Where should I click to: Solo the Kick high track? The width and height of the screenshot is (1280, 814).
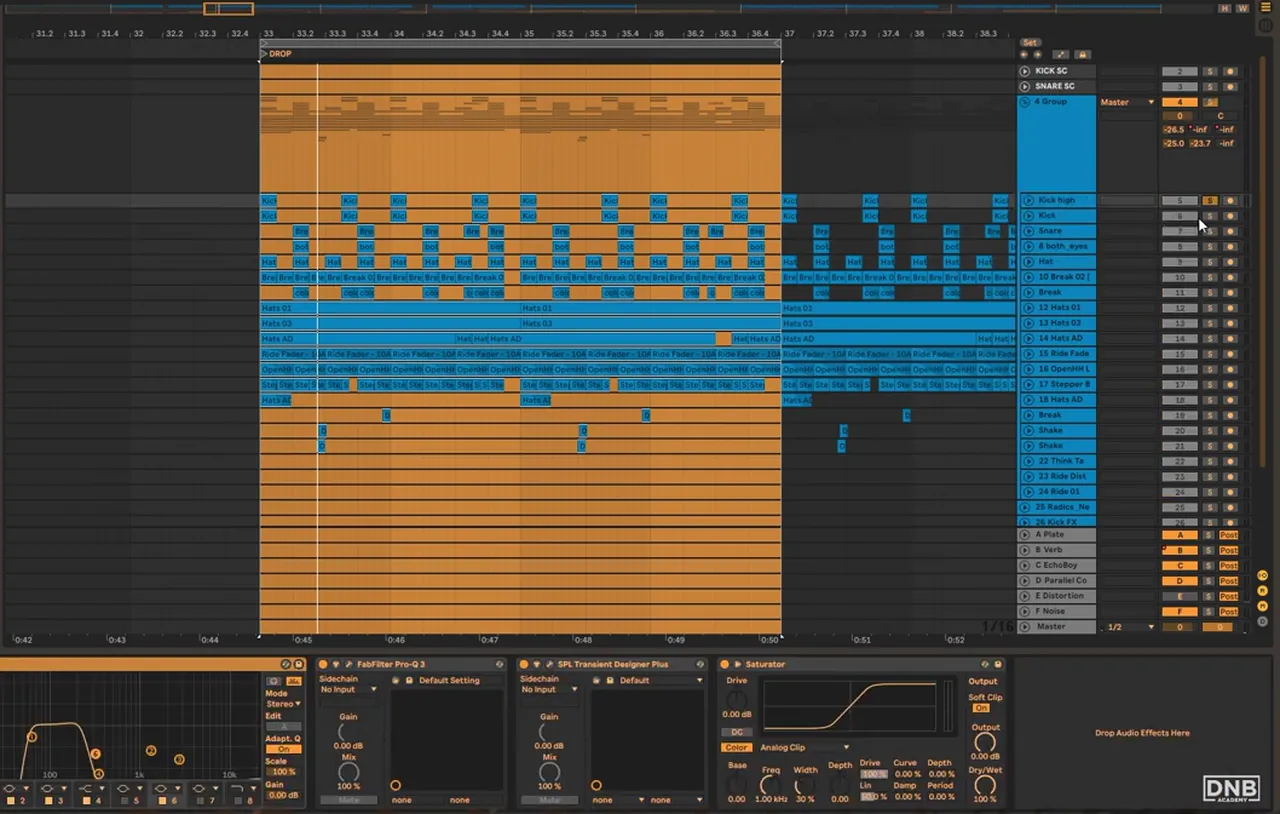[1210, 200]
